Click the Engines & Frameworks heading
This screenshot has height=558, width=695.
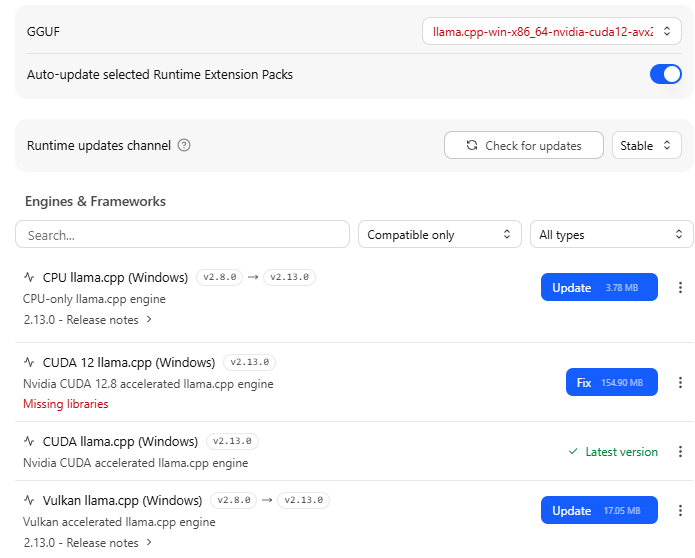click(x=95, y=201)
